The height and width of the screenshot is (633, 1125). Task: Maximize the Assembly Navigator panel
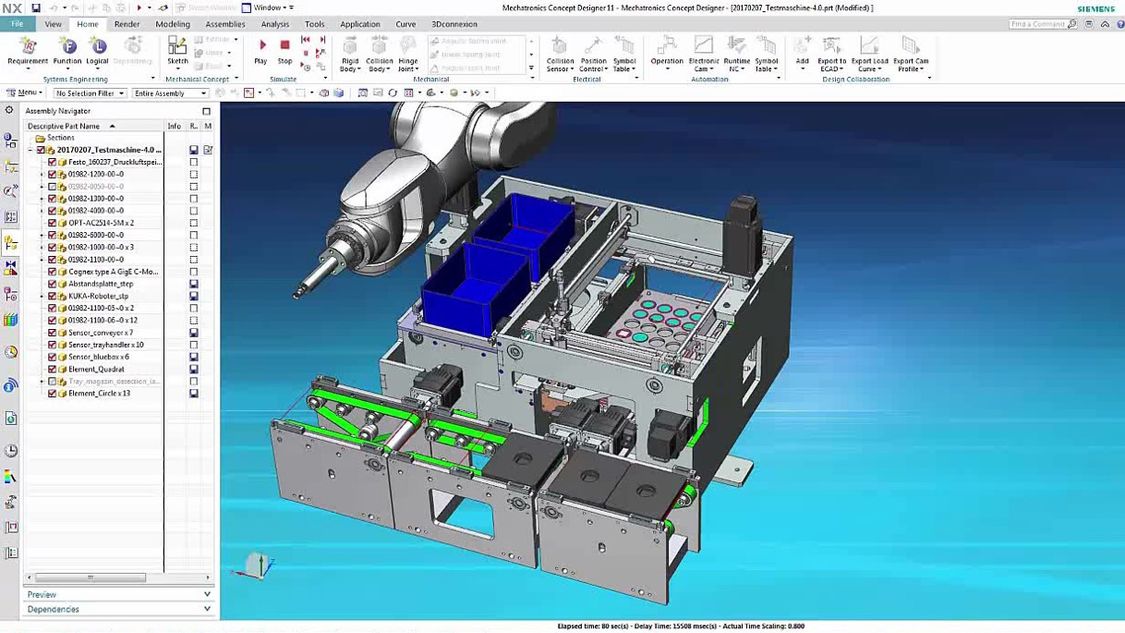[207, 111]
